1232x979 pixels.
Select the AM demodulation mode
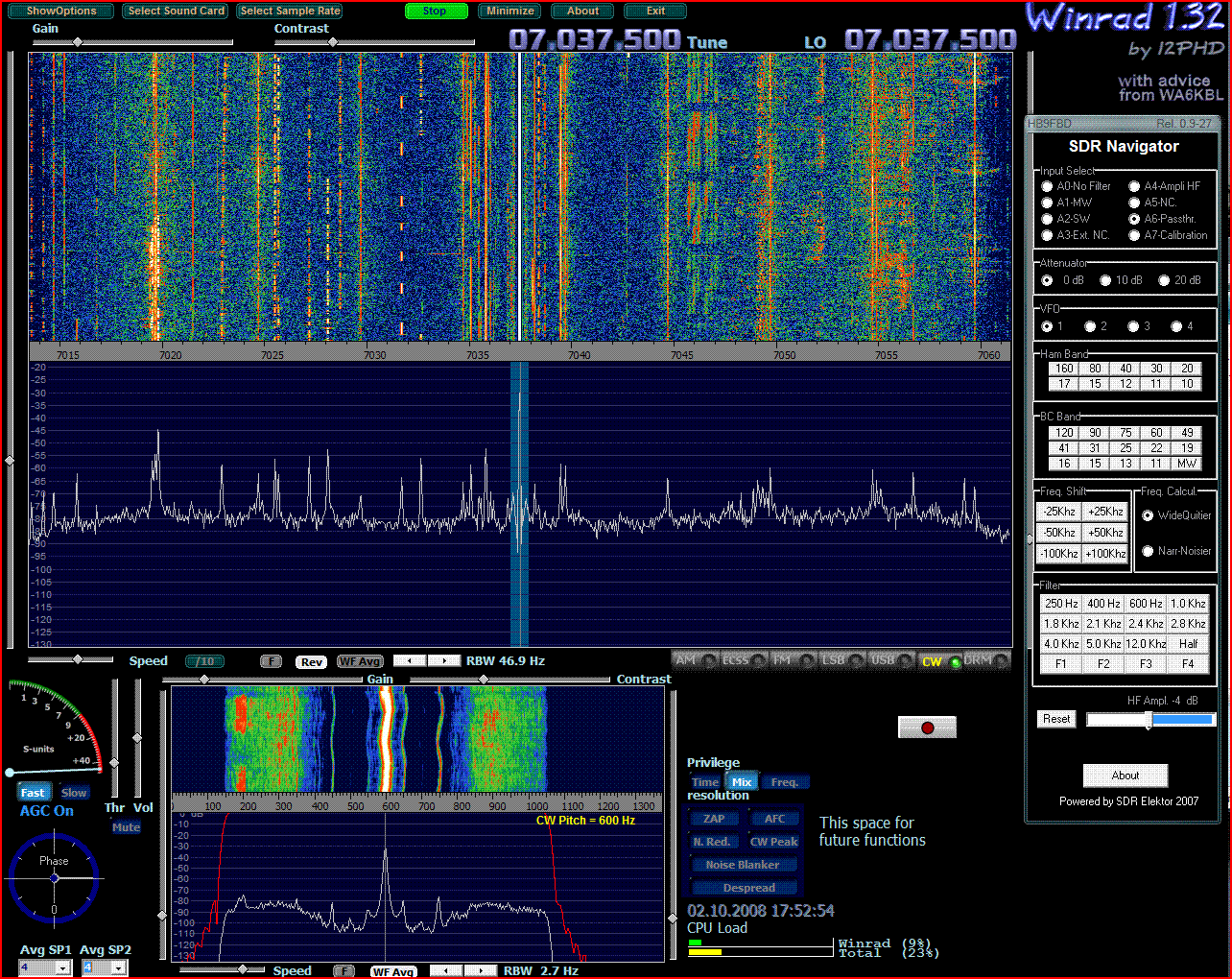695,660
